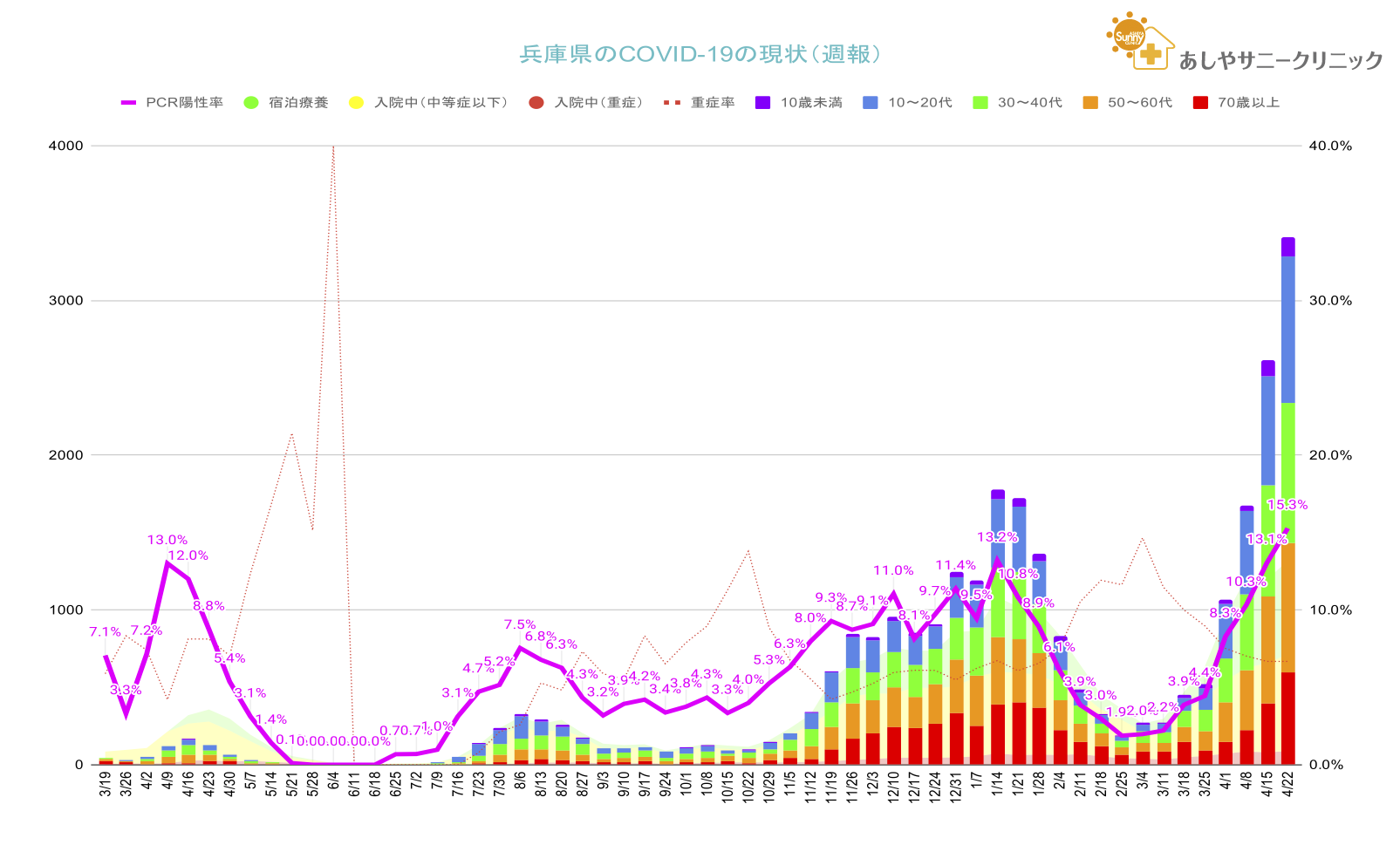
Task: Click the 4000 left axis label
Action: [66, 146]
